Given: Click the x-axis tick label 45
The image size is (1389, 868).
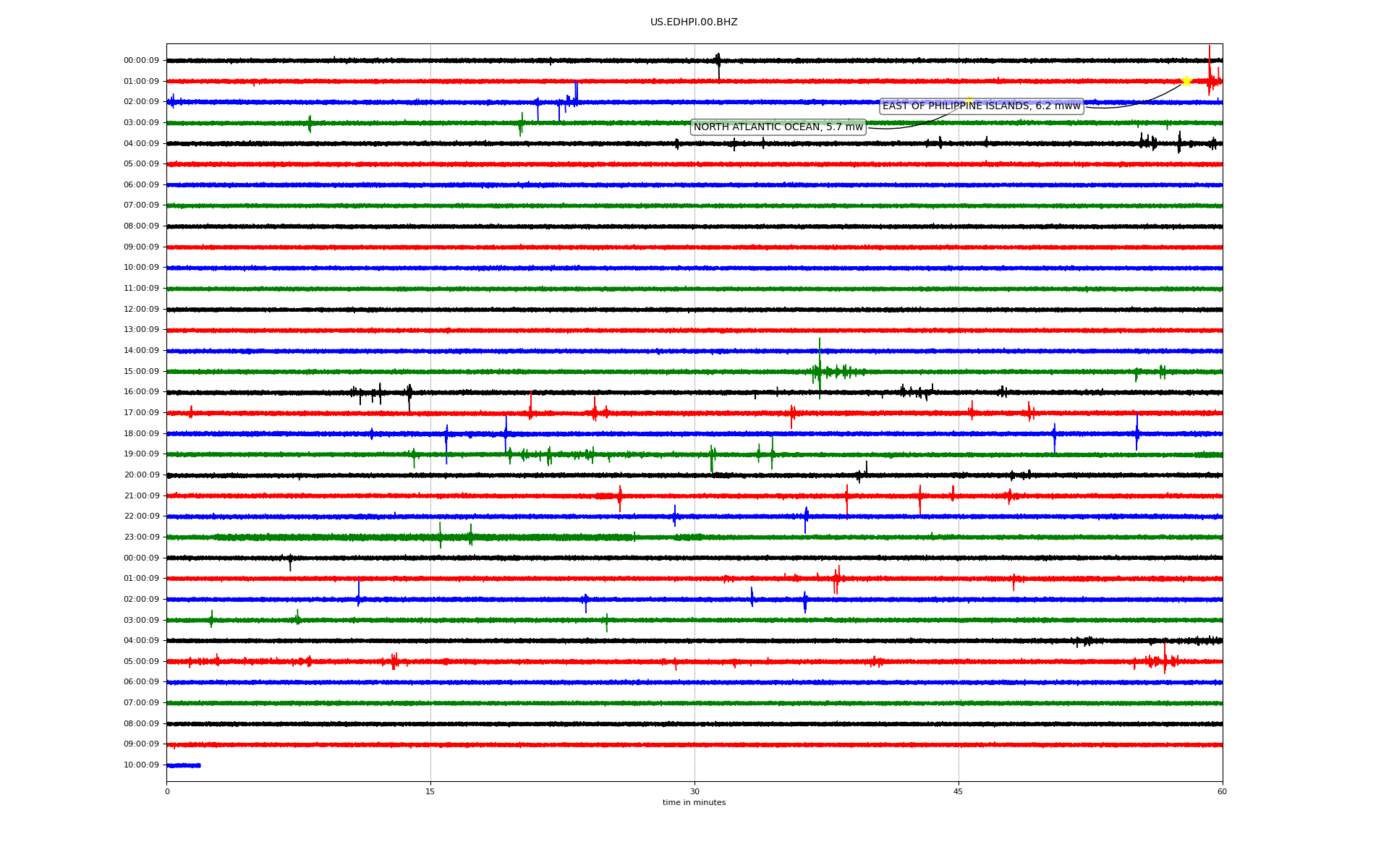Looking at the screenshot, I should point(959,791).
